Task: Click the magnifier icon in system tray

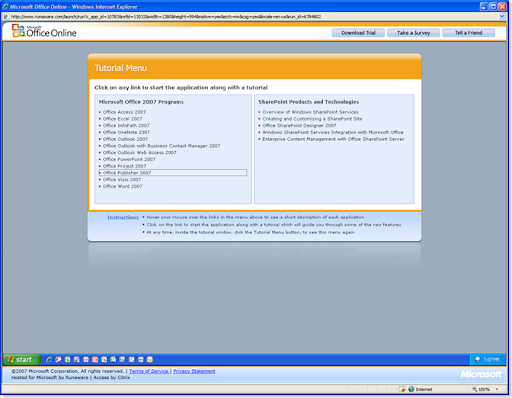Action: (x=477, y=359)
